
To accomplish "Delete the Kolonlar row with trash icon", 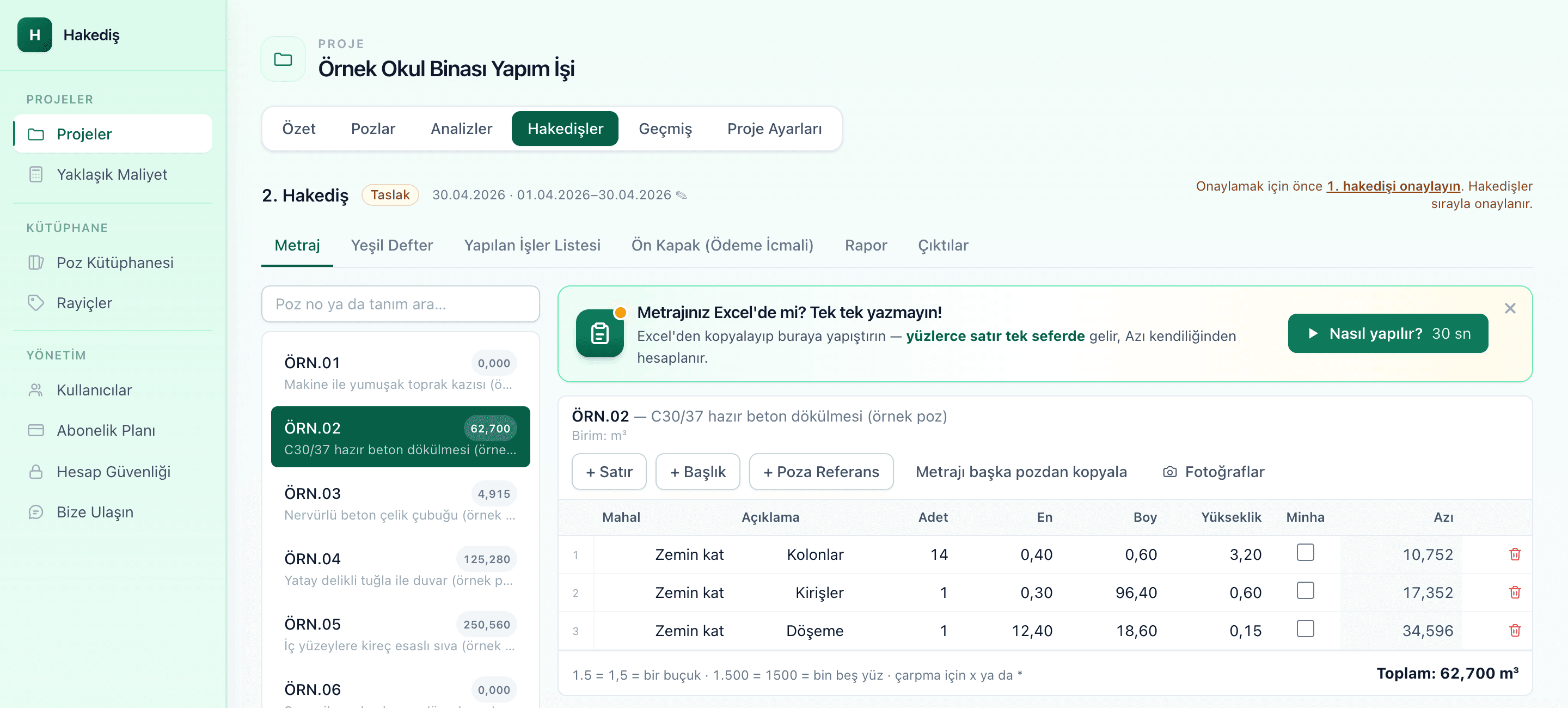I will coord(1515,554).
